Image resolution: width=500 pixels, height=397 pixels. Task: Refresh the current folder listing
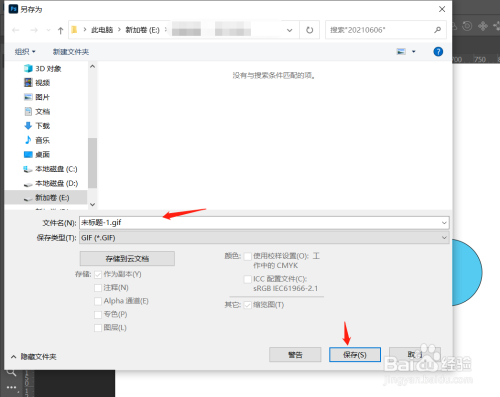(309, 30)
